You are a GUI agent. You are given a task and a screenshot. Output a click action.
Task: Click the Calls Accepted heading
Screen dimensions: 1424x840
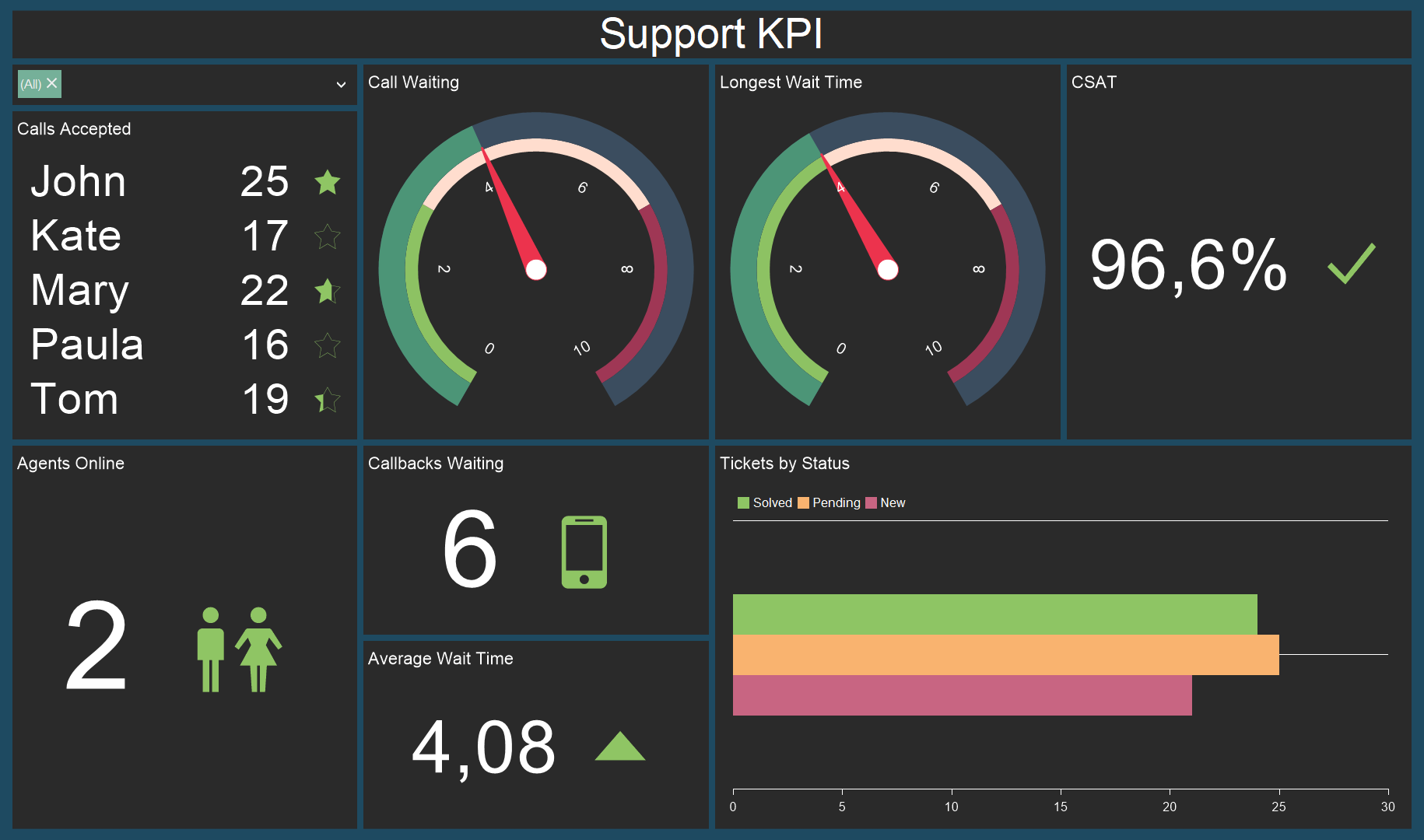pos(74,129)
